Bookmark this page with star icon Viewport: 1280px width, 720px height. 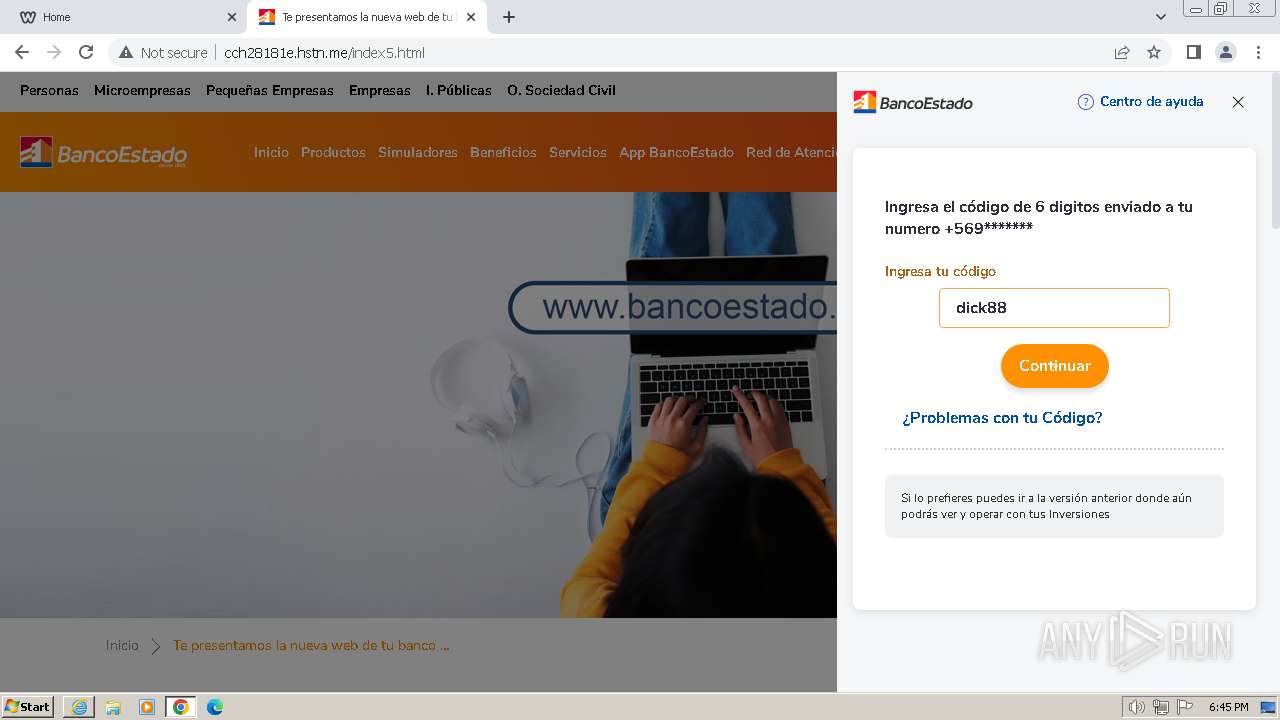(1154, 52)
